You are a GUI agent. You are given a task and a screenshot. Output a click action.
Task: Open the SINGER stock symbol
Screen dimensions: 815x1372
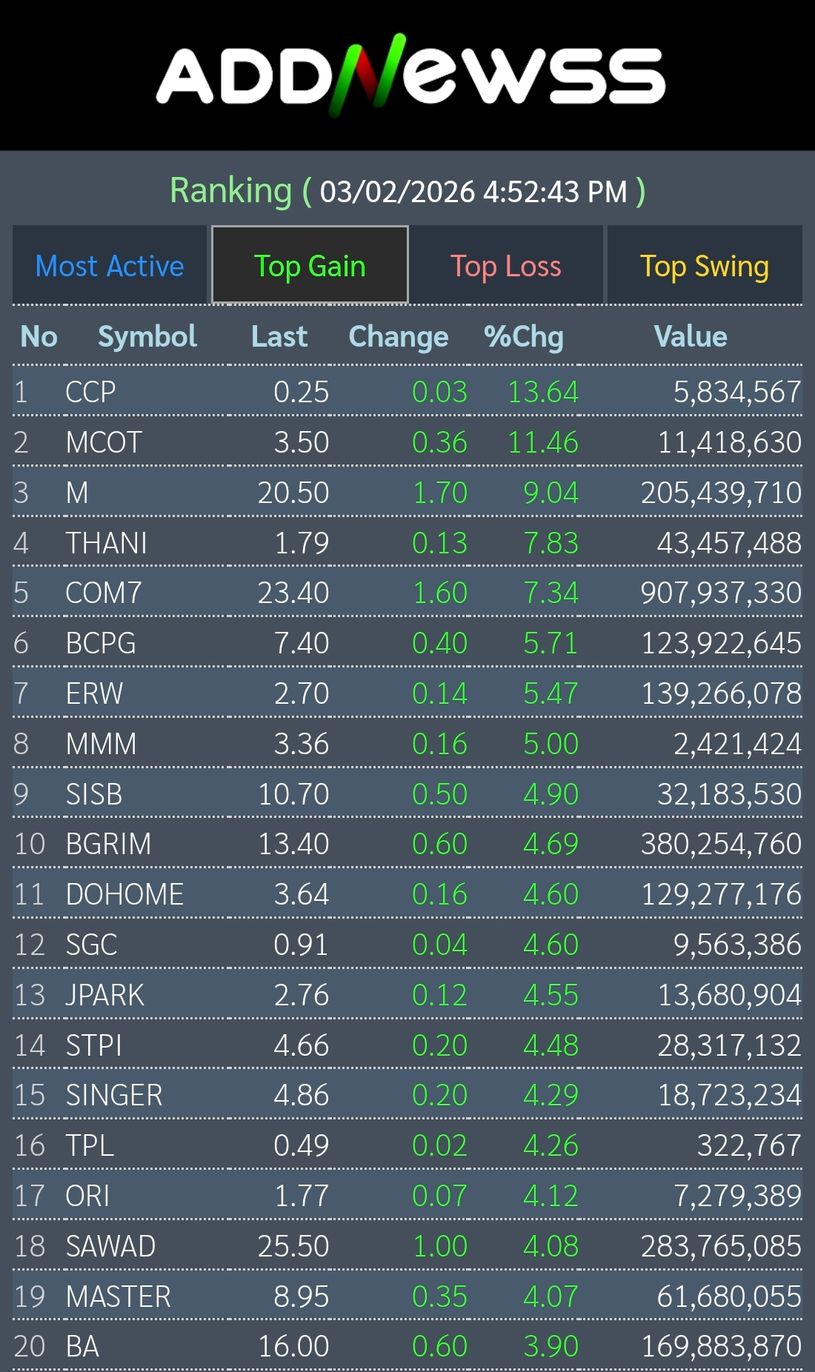114,1095
